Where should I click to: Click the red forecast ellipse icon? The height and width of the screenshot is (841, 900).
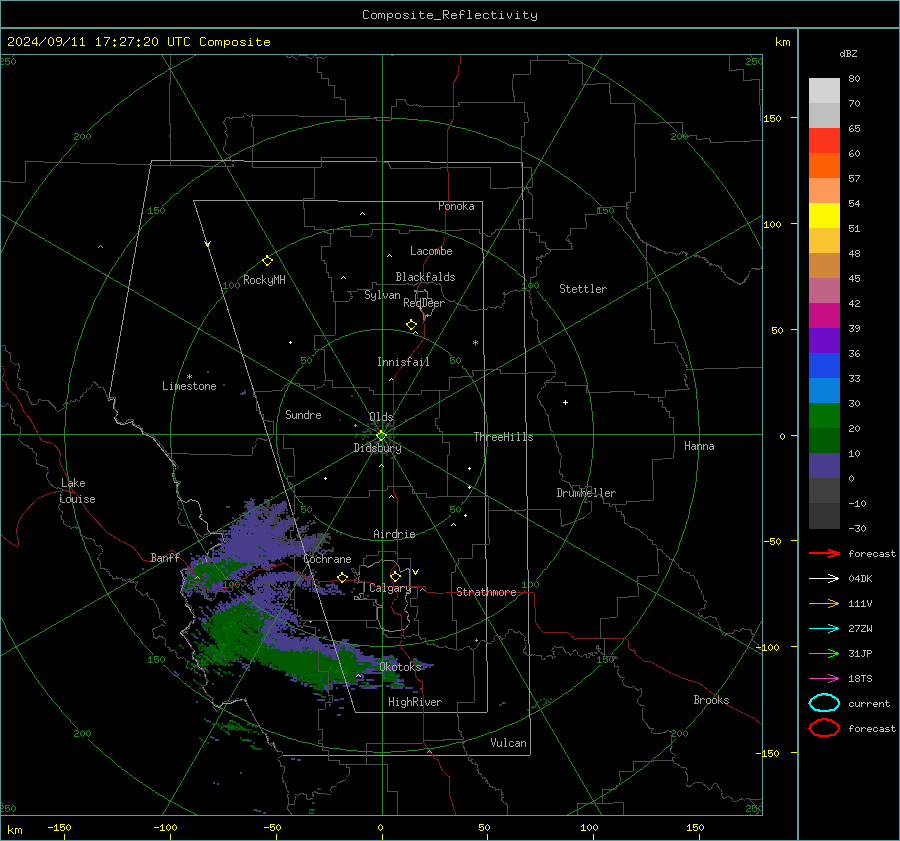(824, 728)
